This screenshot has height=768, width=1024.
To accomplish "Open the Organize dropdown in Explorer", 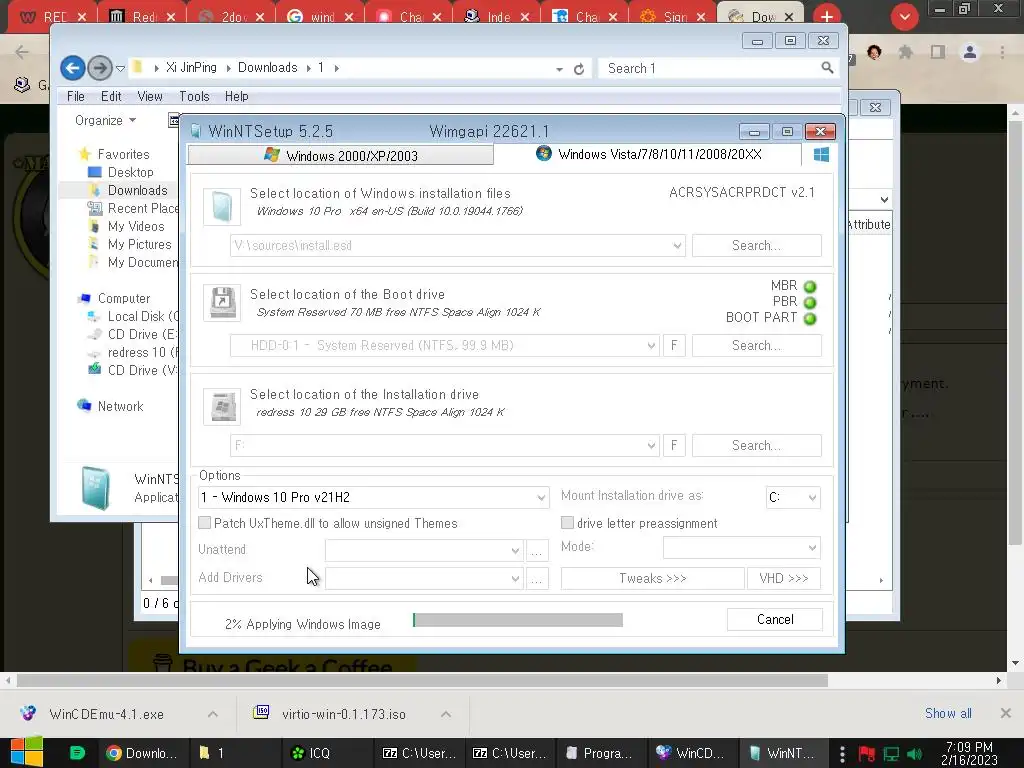I will [x=105, y=120].
